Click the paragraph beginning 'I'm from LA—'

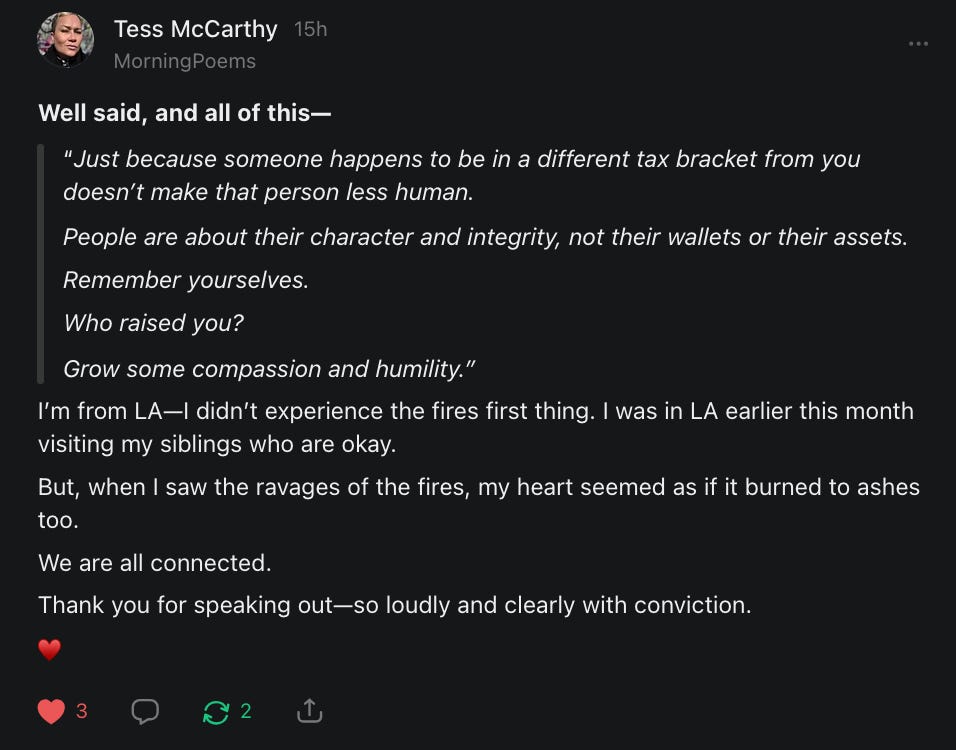[475, 412]
